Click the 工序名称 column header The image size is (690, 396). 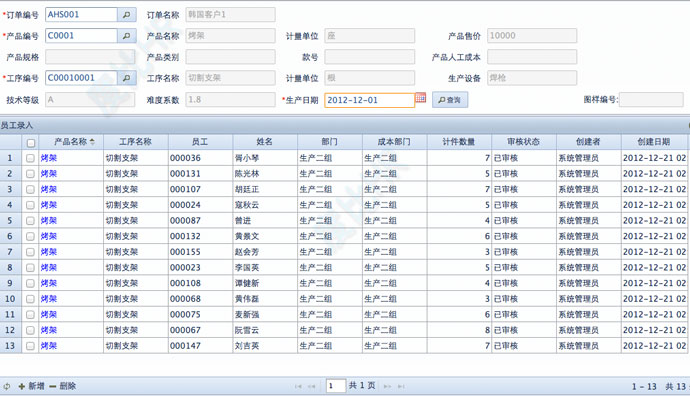click(136, 142)
